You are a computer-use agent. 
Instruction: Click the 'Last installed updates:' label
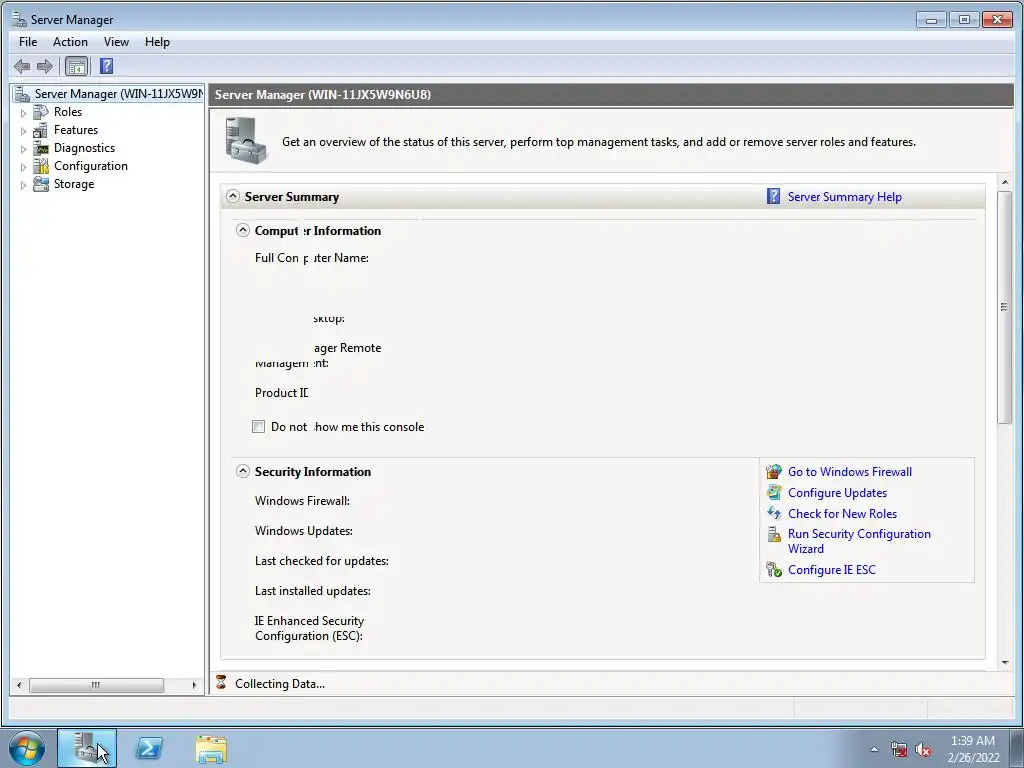tap(313, 591)
